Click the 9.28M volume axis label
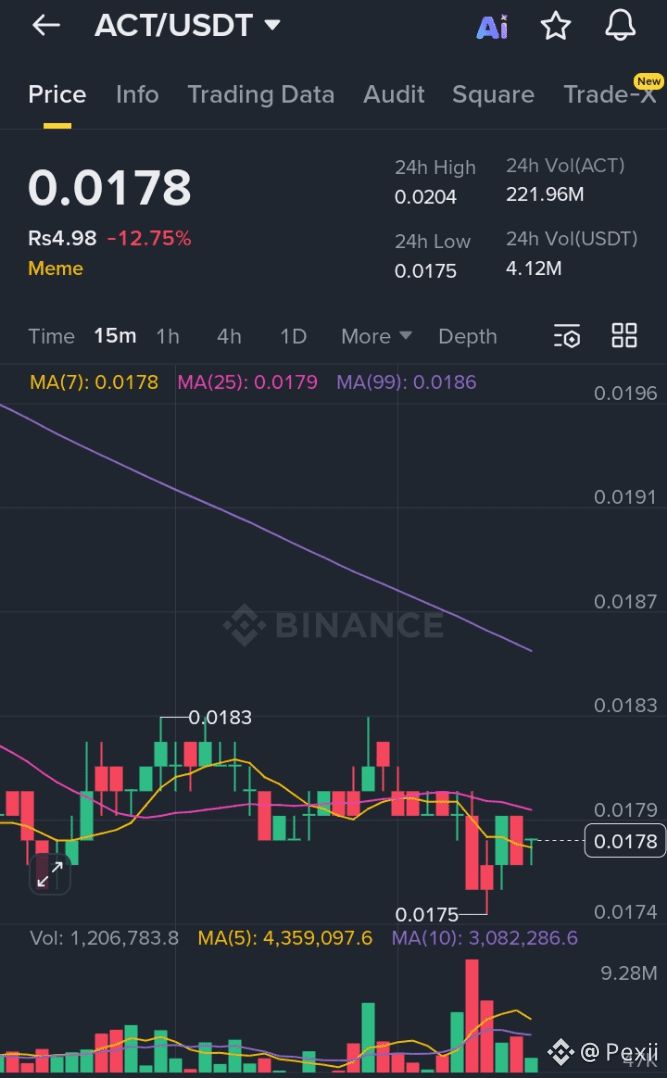This screenshot has width=667, height=1078. (x=628, y=974)
